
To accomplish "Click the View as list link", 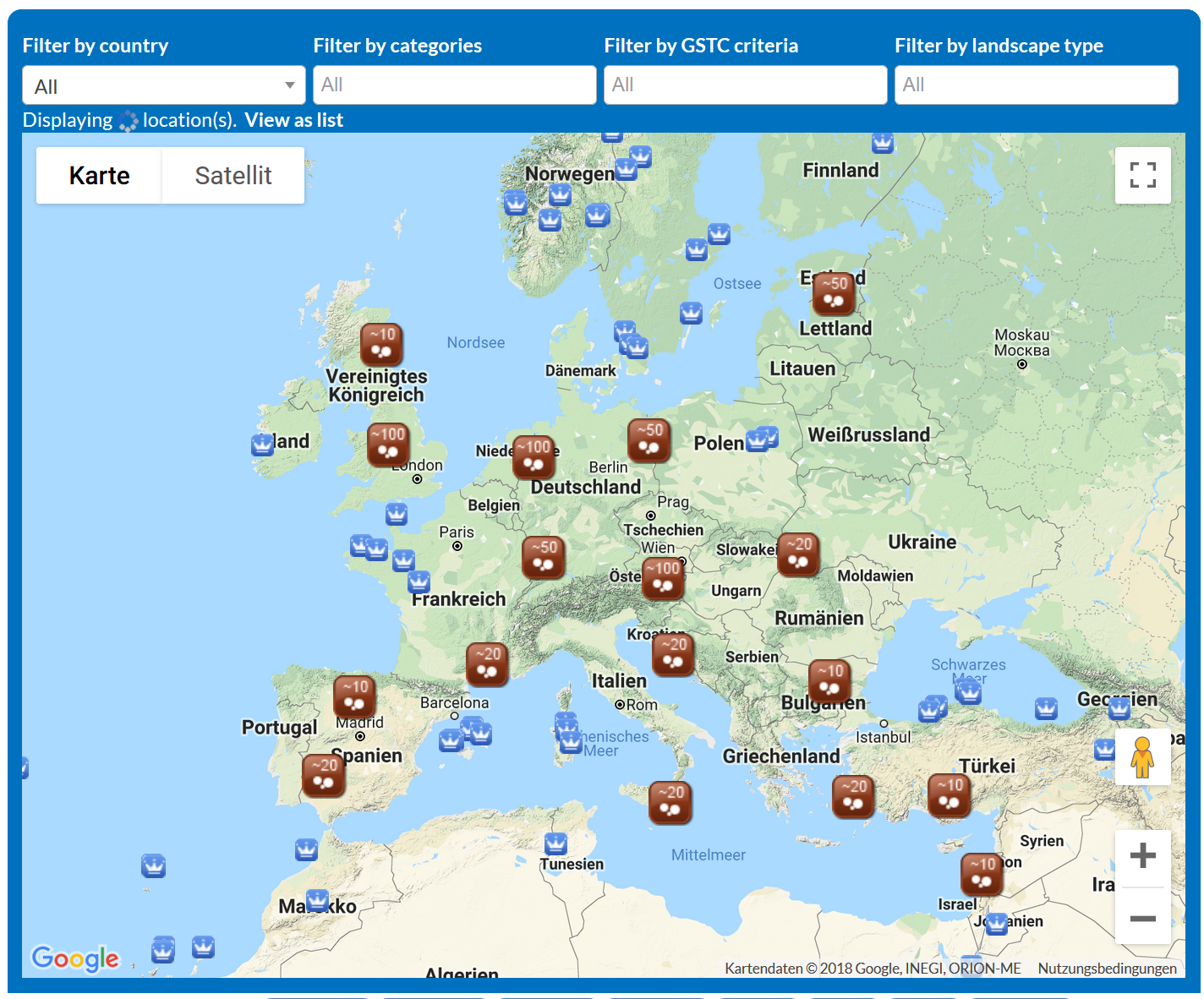I will tap(293, 120).
